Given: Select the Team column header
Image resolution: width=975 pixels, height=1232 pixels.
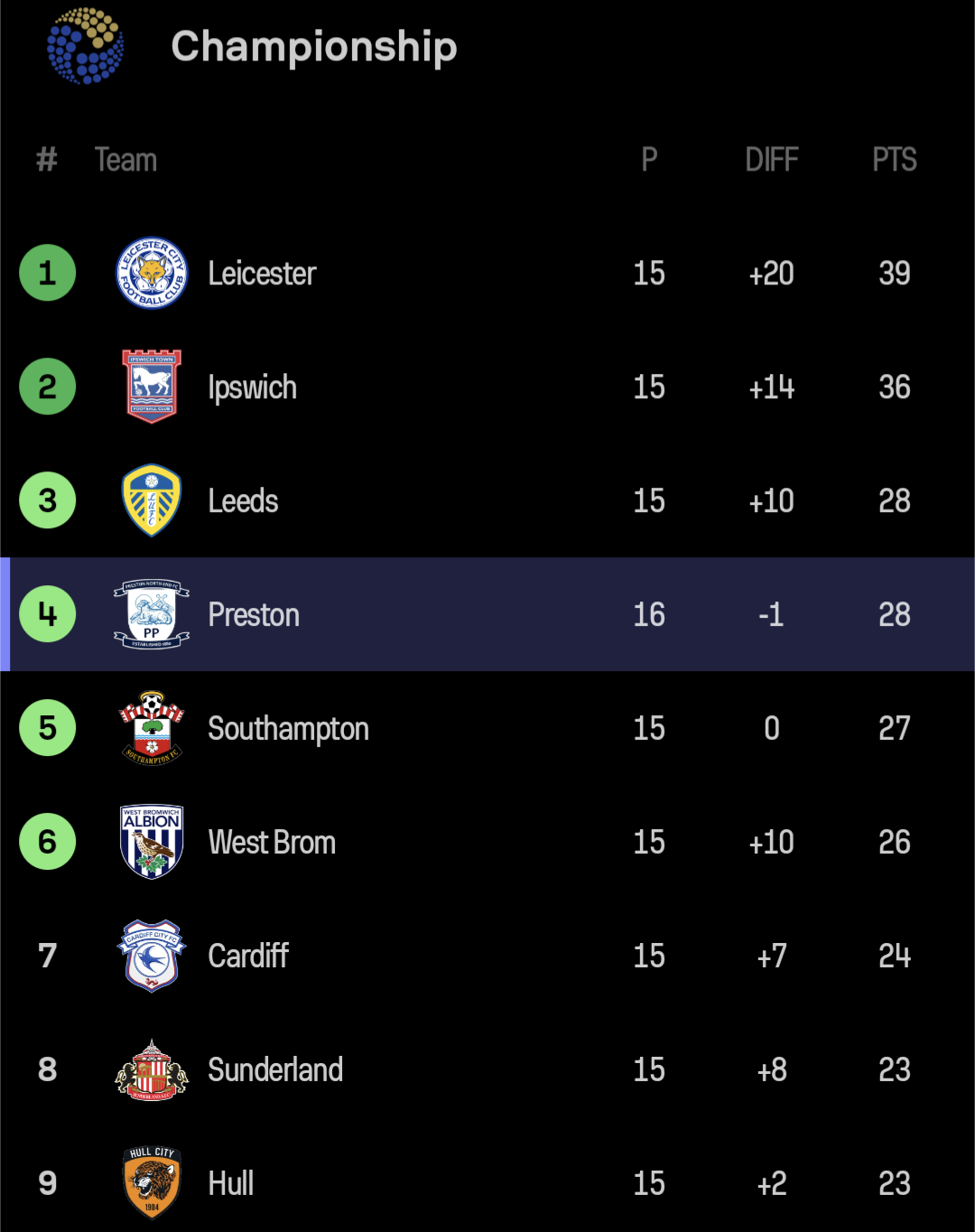Looking at the screenshot, I should pos(125,160).
